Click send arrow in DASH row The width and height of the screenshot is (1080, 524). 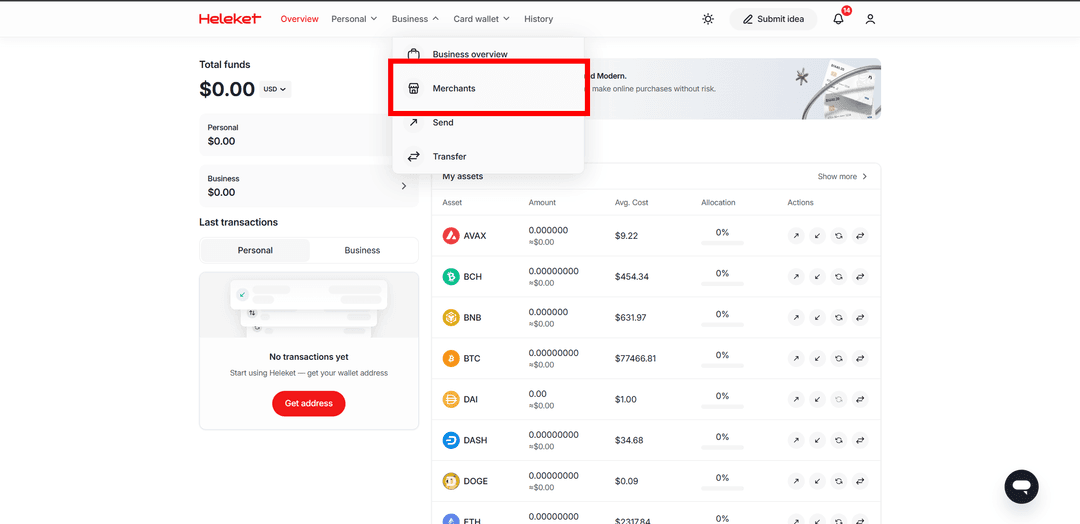tap(796, 440)
